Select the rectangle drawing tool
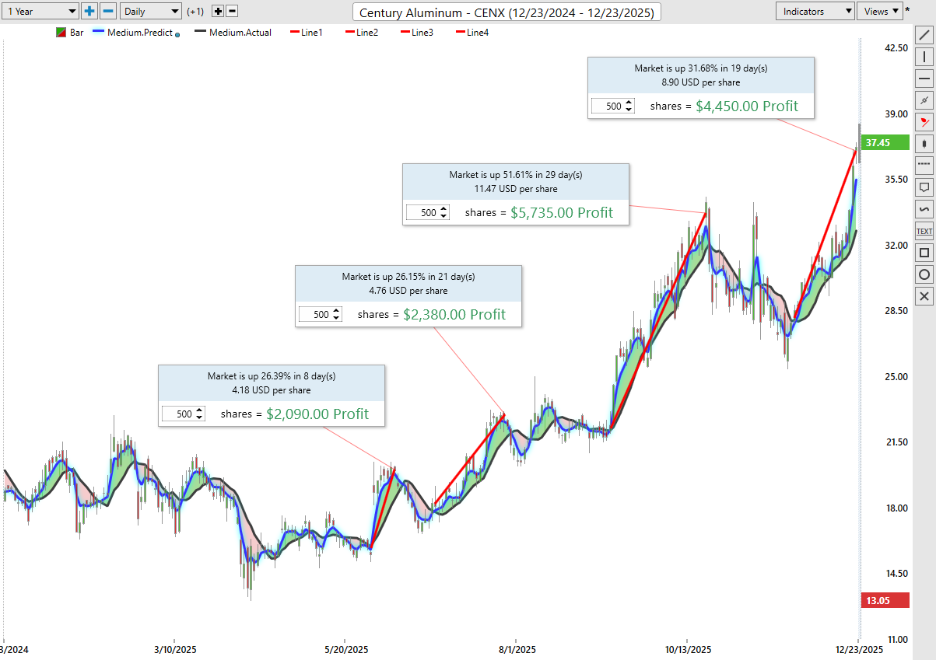The width and height of the screenshot is (936, 660). tap(924, 253)
